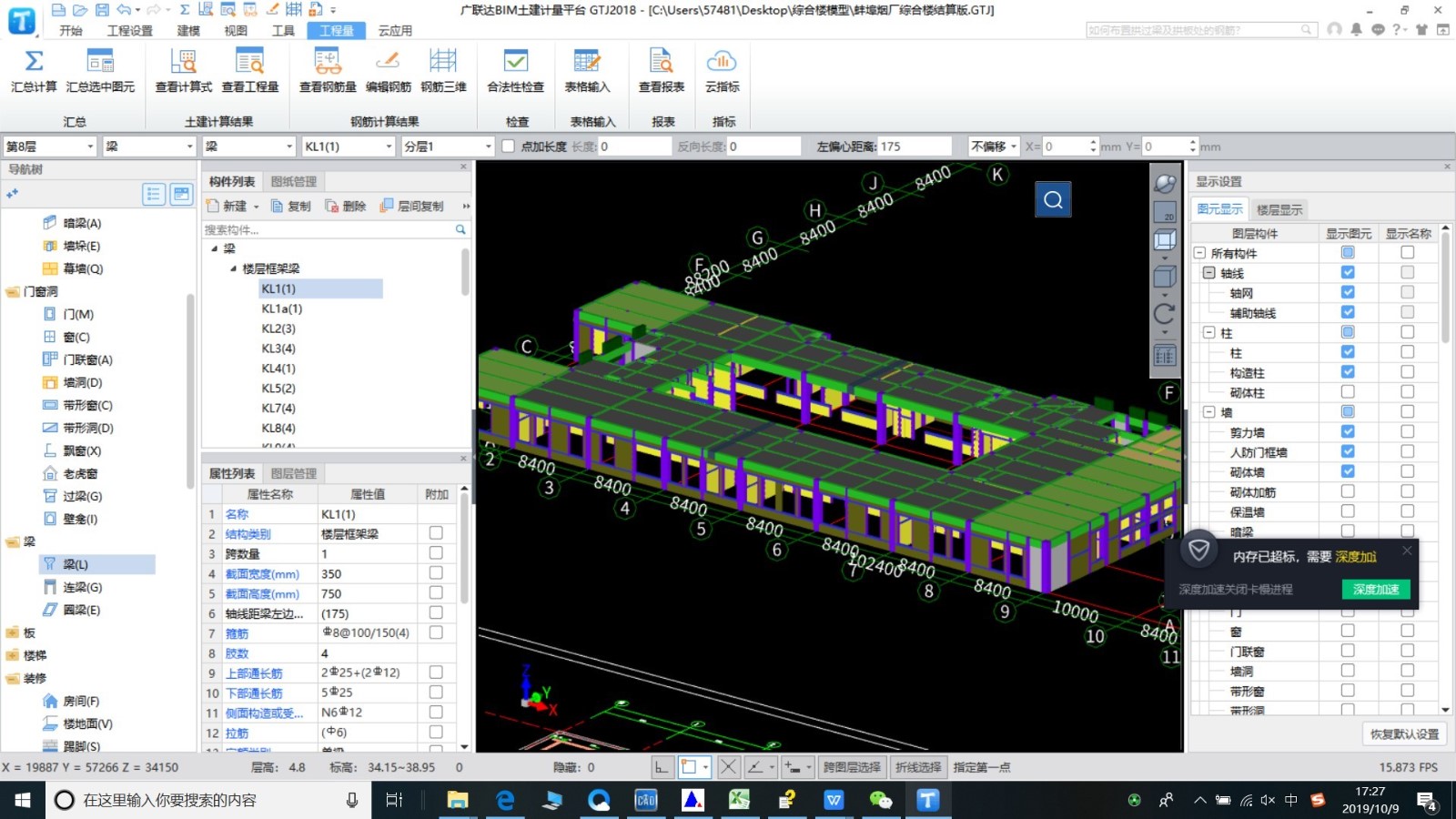The image size is (1456, 819).
Task: Show 钢筋三维 view
Action: [443, 71]
